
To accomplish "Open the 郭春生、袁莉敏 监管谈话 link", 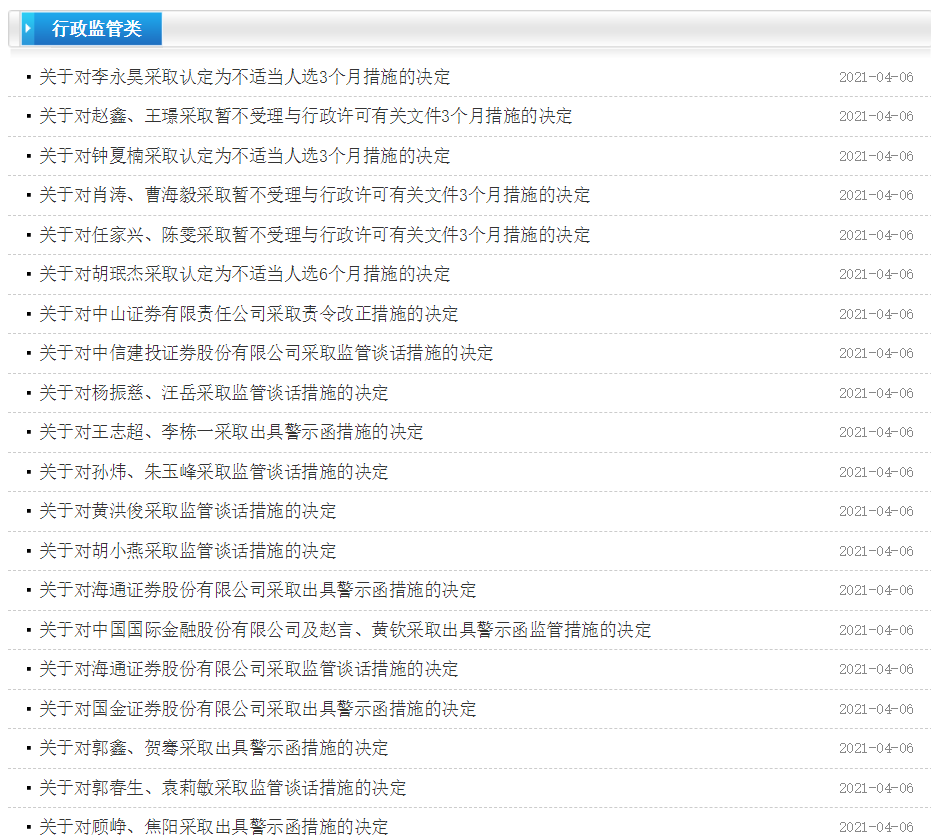I will (222, 788).
